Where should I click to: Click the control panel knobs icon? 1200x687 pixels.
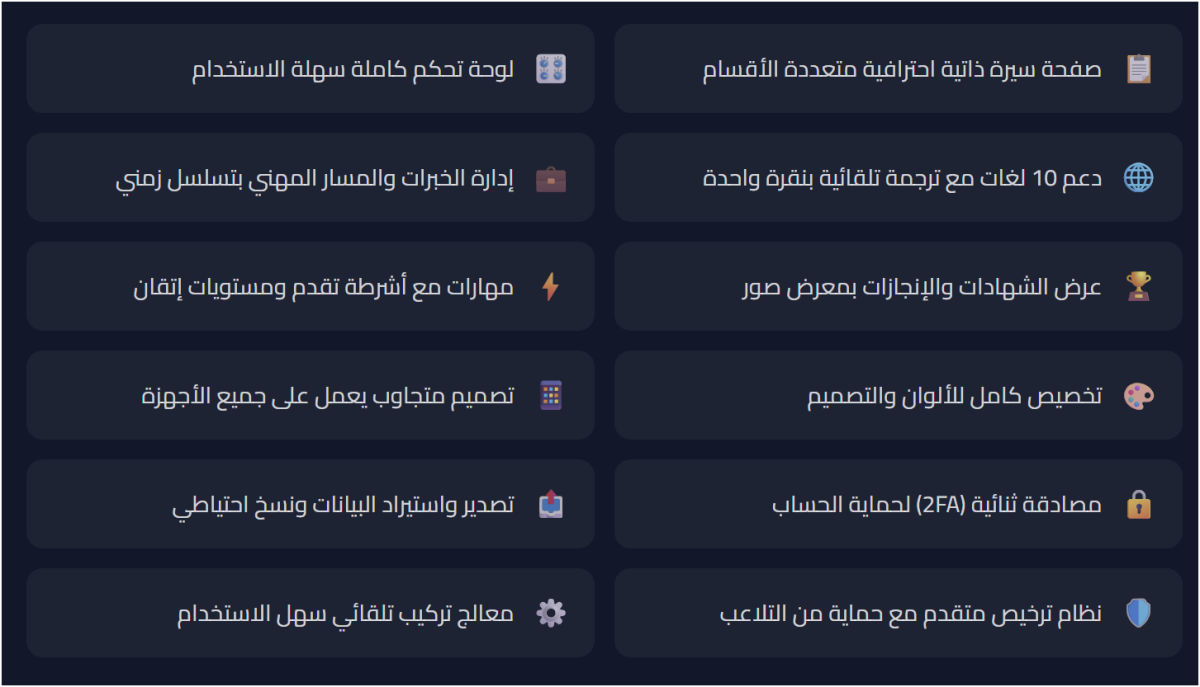[x=550, y=69]
